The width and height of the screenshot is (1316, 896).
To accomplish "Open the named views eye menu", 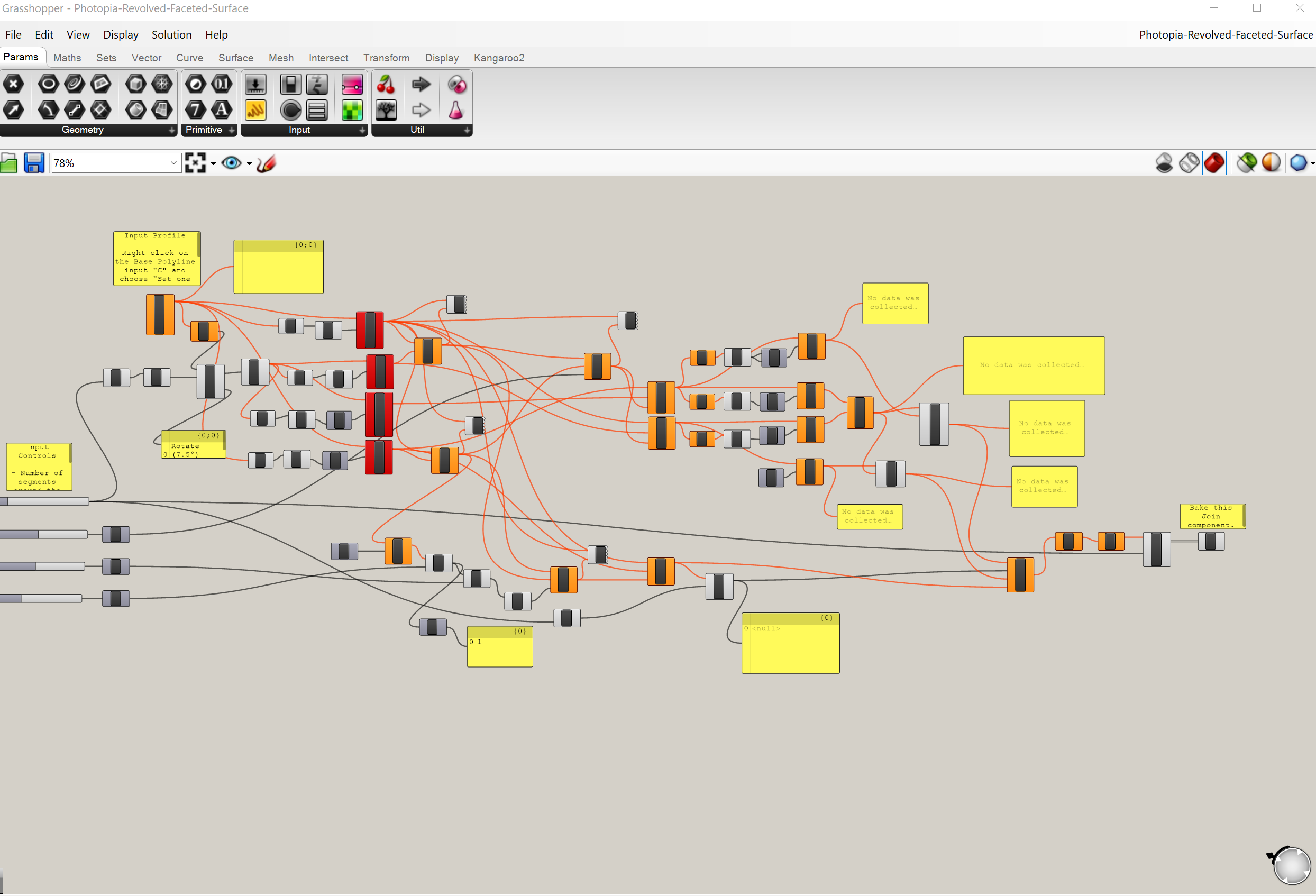I will 231,163.
